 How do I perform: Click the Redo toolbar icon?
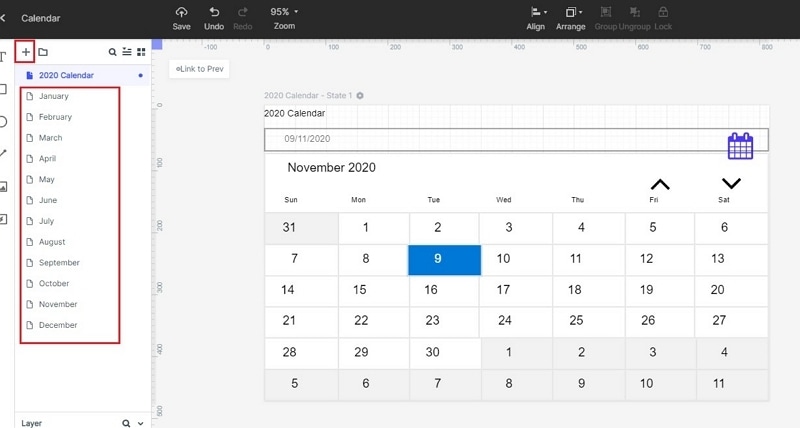(x=242, y=18)
